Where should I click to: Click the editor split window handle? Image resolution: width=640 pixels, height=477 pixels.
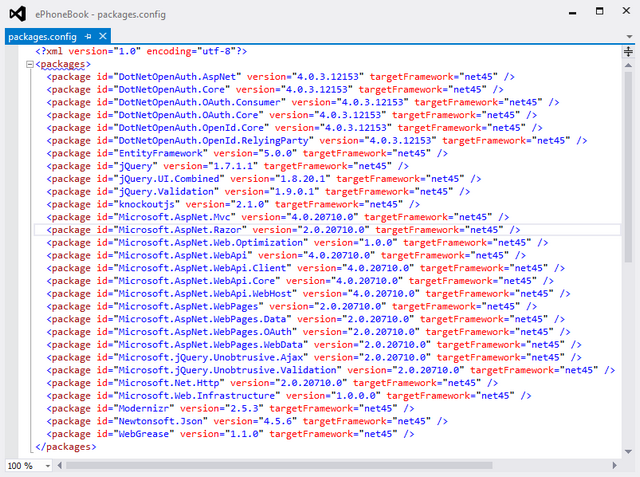tap(628, 51)
